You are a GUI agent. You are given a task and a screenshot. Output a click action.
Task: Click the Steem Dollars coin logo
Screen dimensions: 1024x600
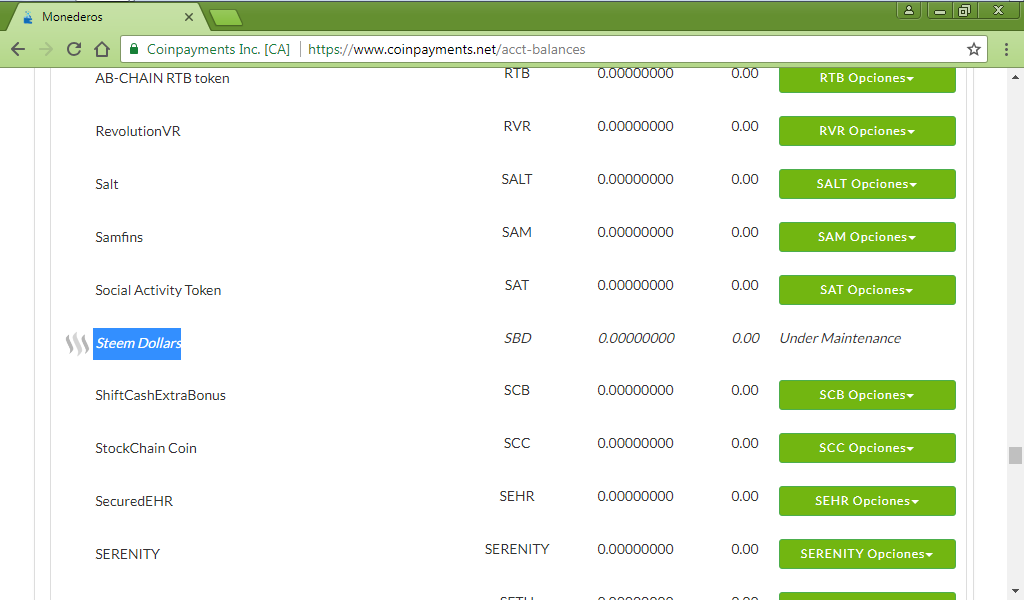(77, 343)
